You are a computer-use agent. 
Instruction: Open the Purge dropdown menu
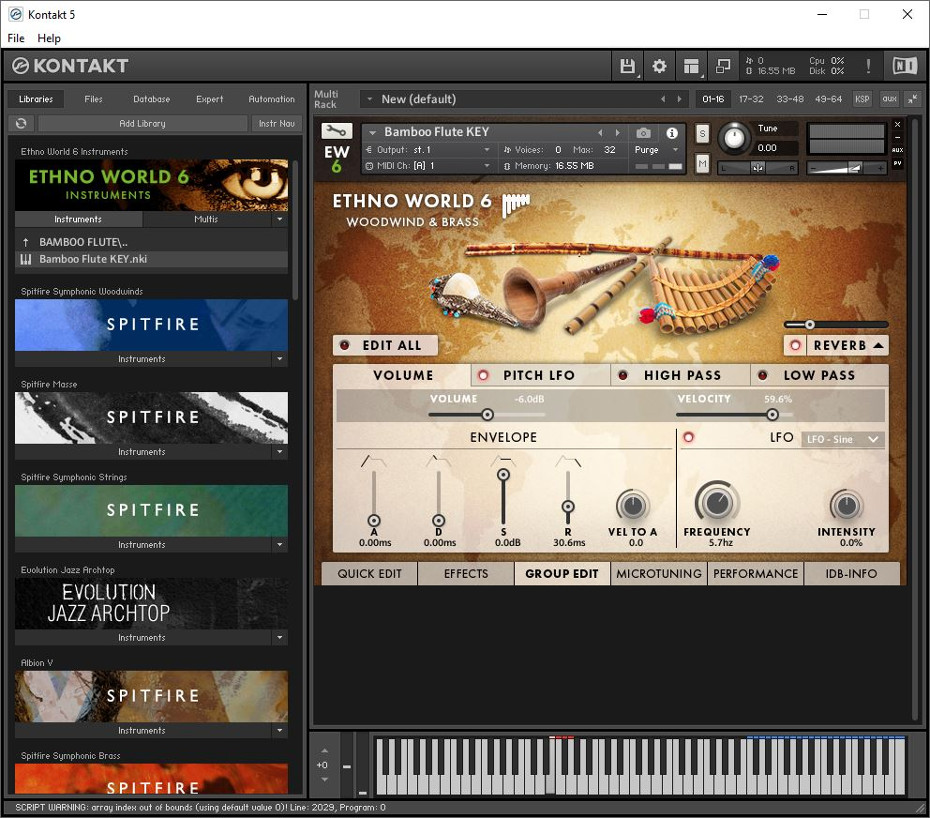click(x=657, y=149)
